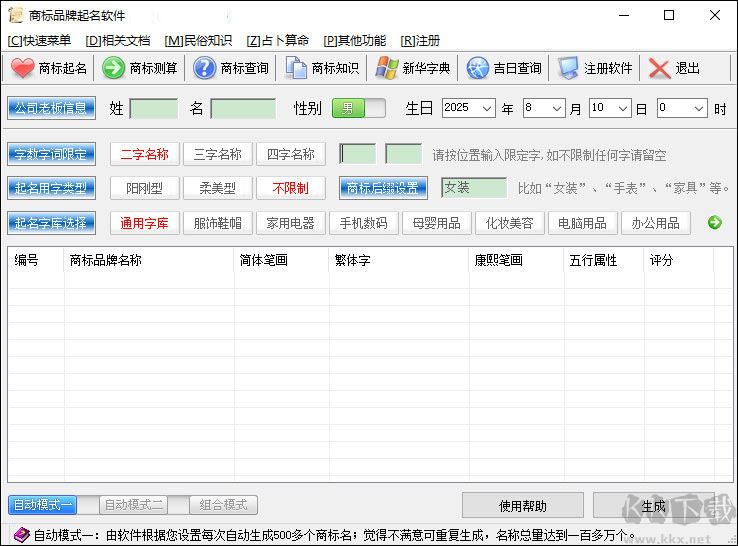Viewport: 738px width, 546px height.
Task: Click first restricted character input box
Action: pyautogui.click(x=357, y=154)
